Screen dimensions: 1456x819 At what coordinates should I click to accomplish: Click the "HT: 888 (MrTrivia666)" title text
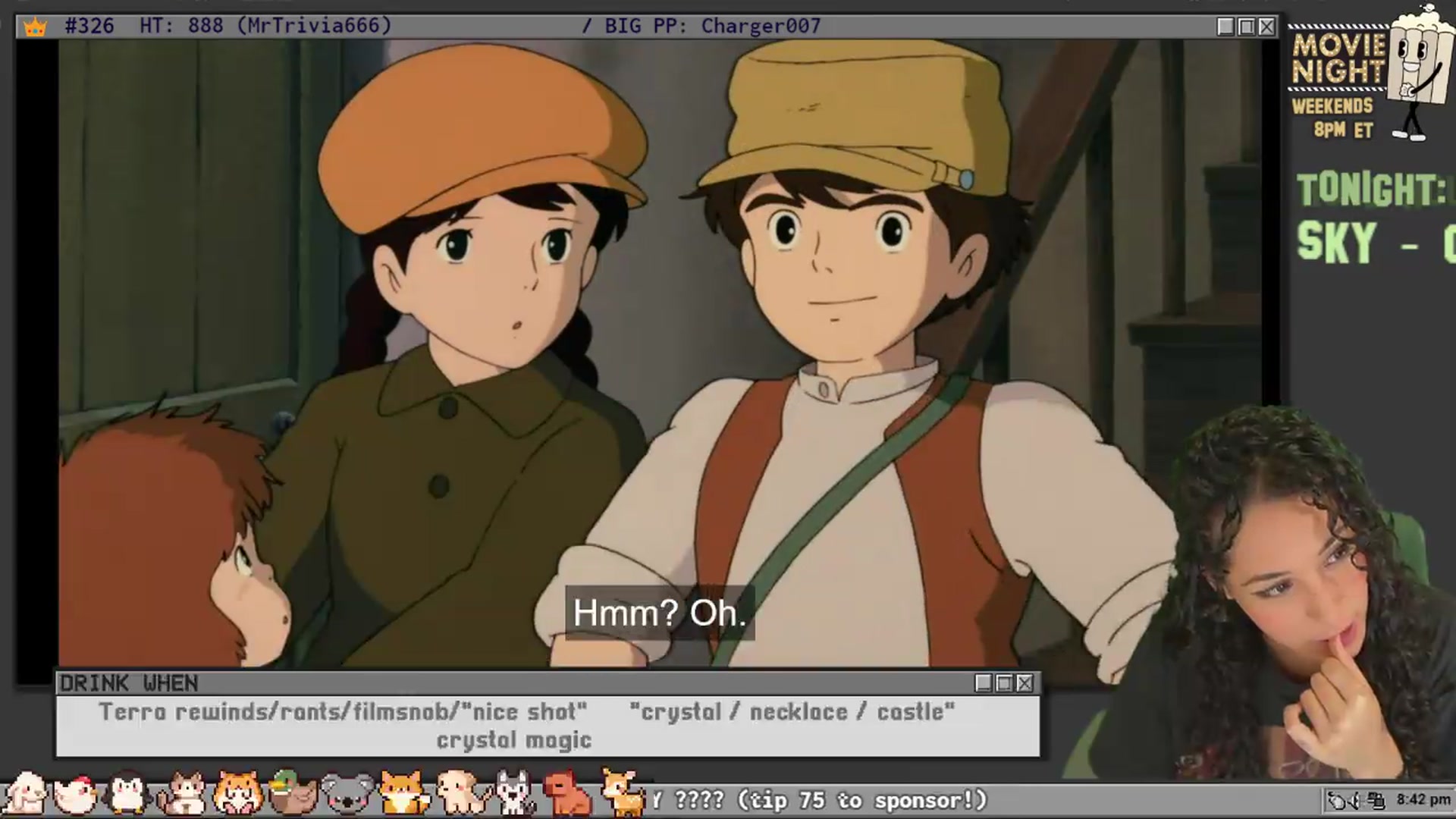point(265,26)
